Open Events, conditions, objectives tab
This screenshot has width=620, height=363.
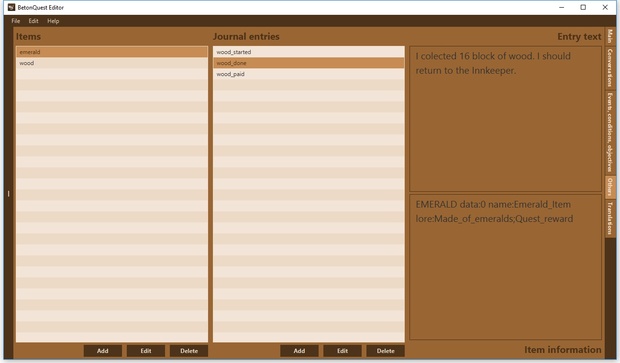point(610,132)
